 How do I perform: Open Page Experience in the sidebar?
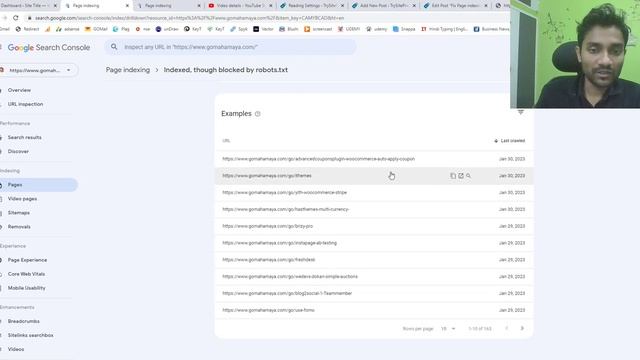(27, 260)
